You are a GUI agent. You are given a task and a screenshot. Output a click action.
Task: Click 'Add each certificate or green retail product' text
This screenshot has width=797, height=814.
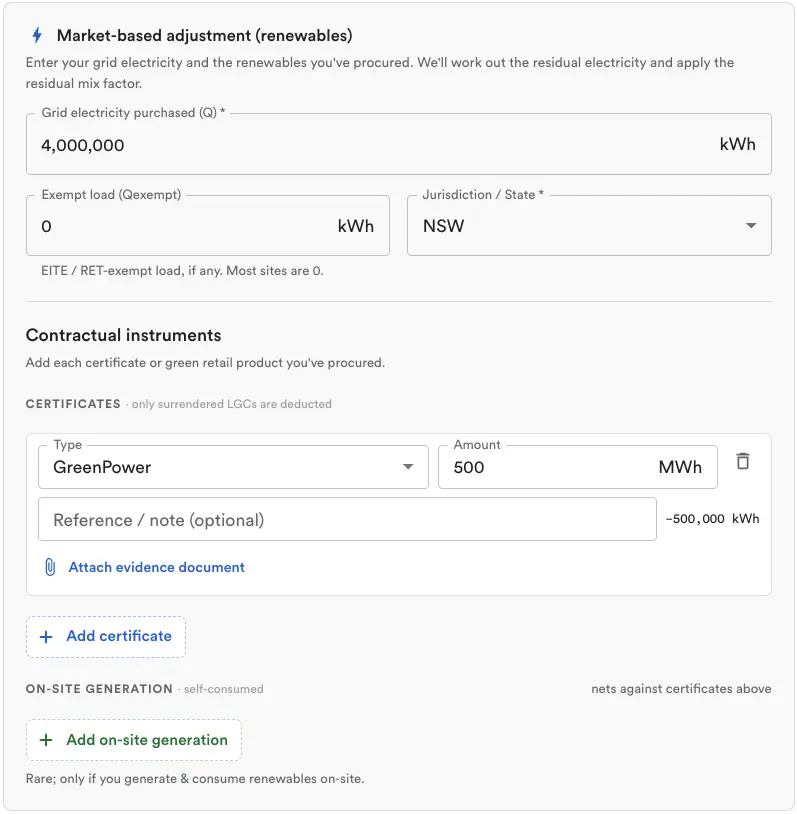(x=206, y=362)
